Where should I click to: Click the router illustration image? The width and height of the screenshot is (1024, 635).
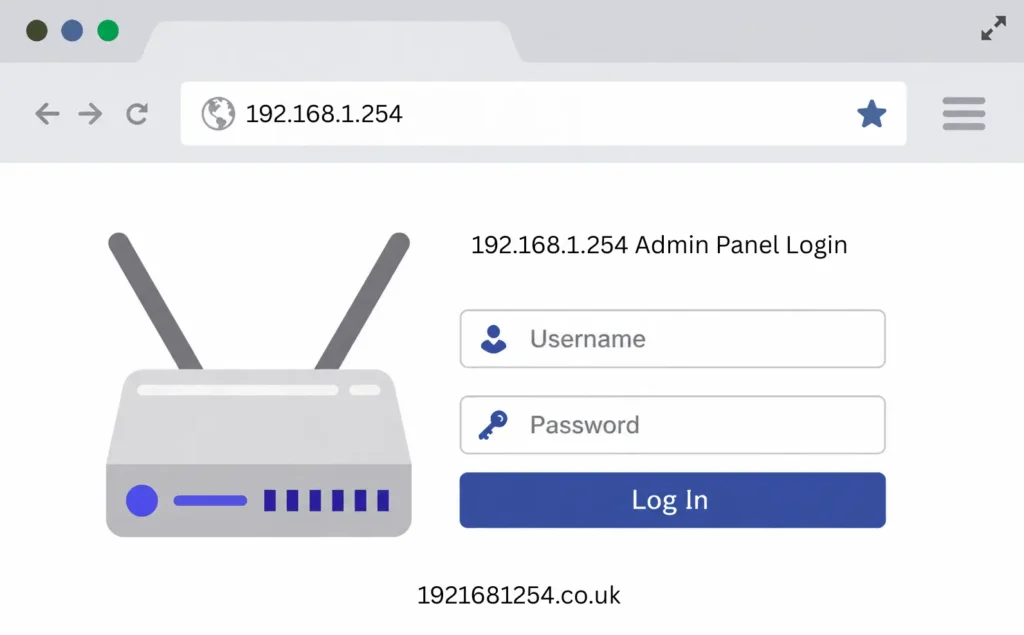[x=259, y=385]
